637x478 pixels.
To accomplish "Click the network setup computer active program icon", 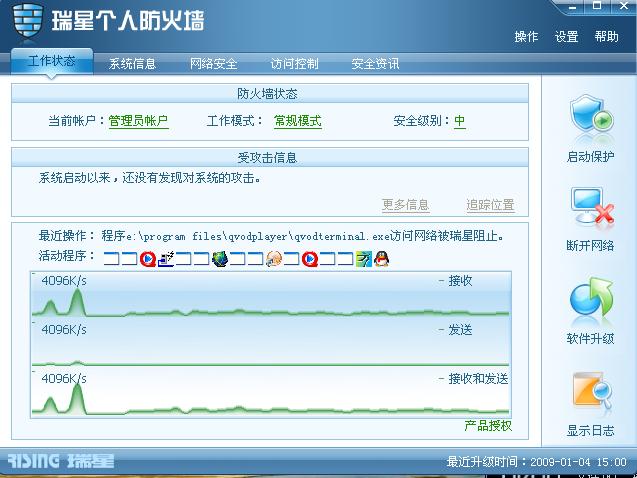I will point(166,259).
